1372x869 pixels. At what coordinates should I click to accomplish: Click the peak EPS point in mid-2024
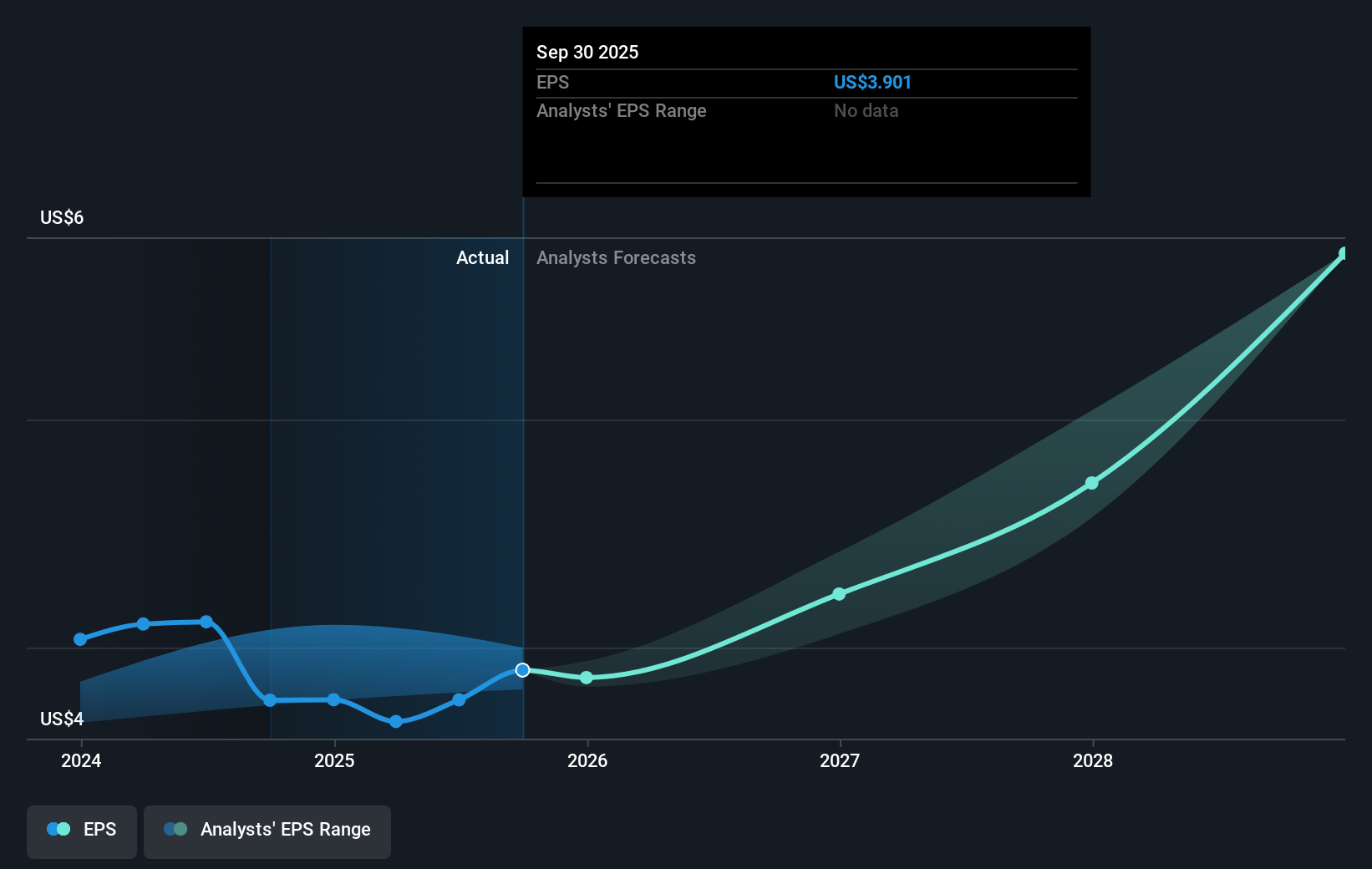click(x=206, y=622)
